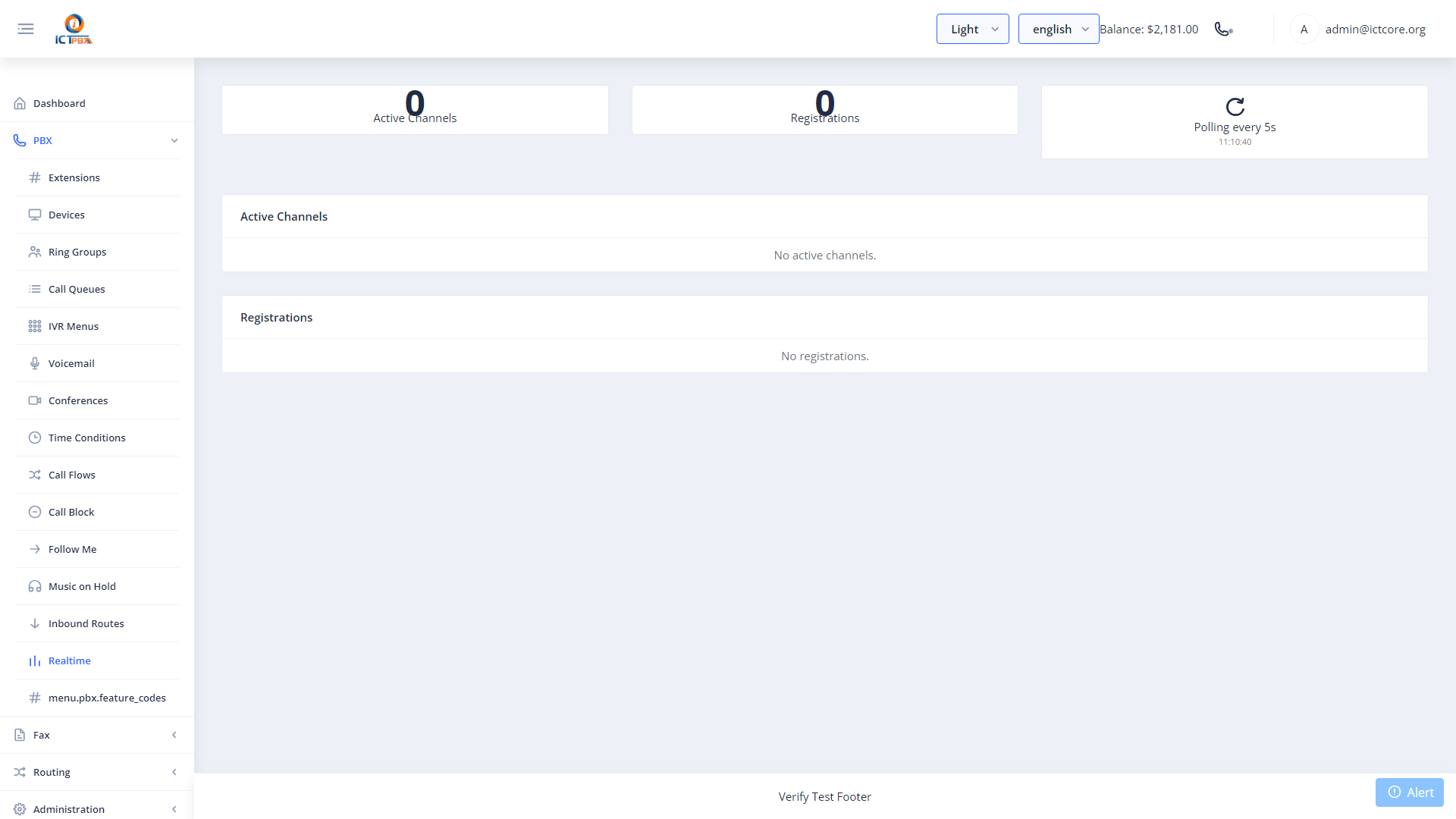Click the polling timestamp 11:10:40
Screen dimensions: 1456x819
(x=1235, y=142)
